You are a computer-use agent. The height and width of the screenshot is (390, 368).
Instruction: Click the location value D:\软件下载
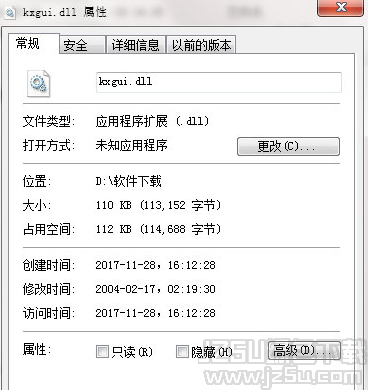[128, 181]
